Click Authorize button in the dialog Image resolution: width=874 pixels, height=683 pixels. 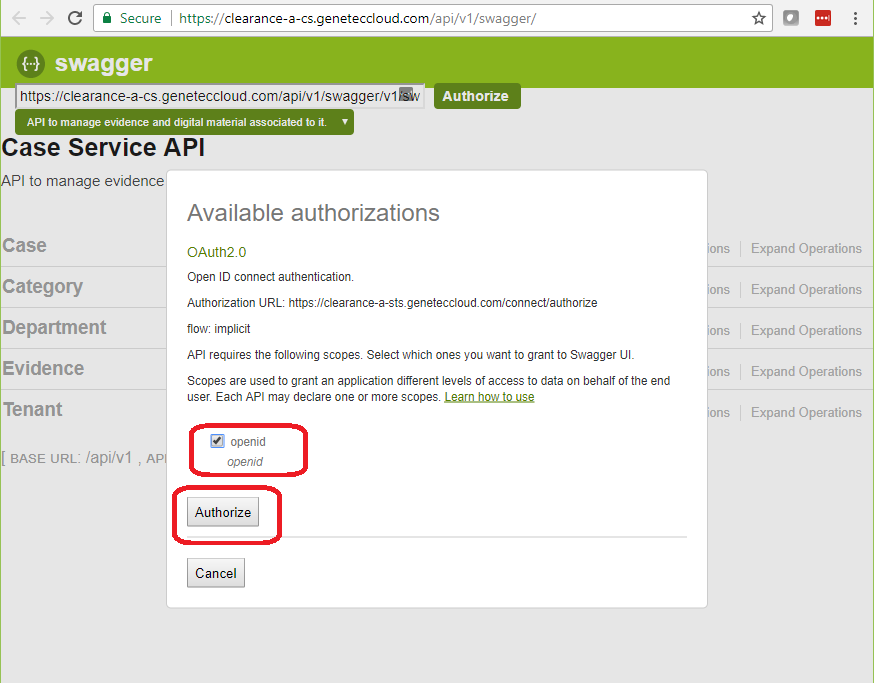tap(223, 512)
